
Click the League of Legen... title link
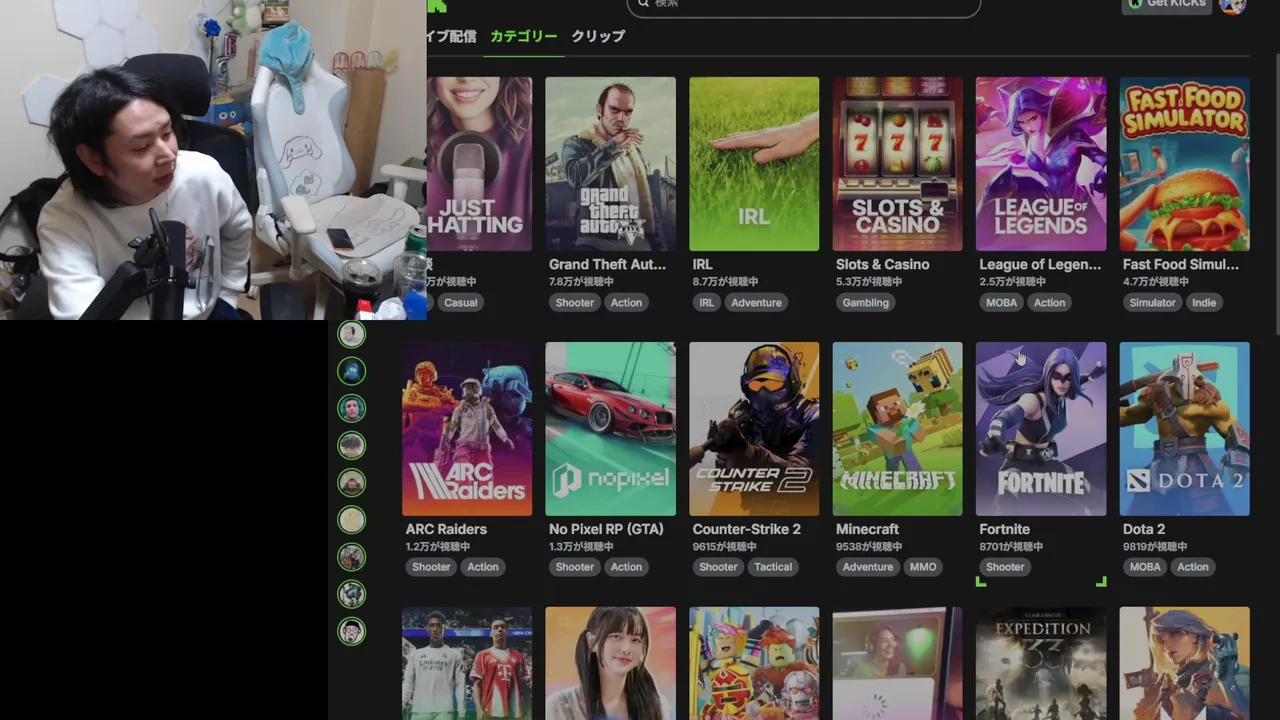(x=1040, y=264)
